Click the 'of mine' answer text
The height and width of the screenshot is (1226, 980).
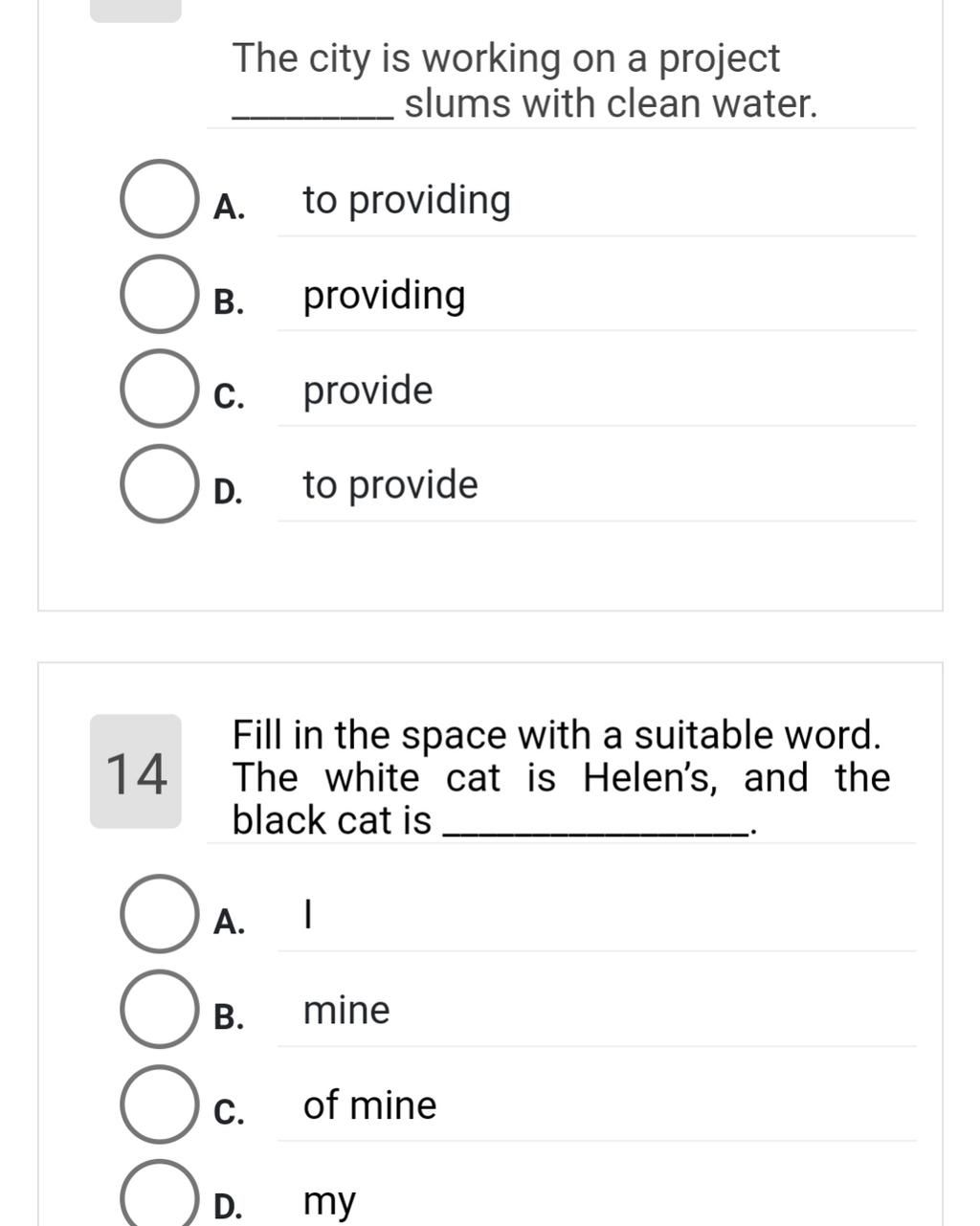369,1105
